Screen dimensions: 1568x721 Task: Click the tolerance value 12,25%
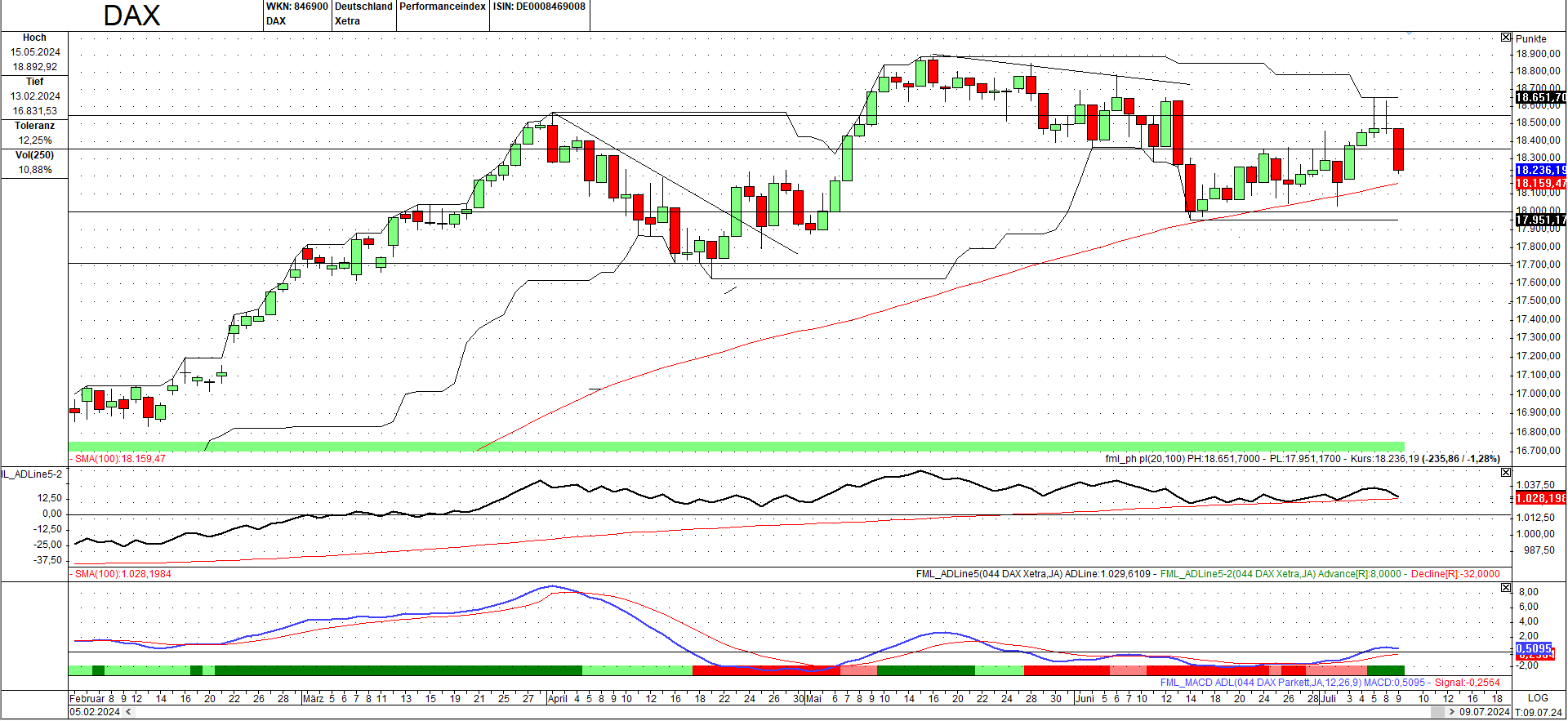(x=35, y=140)
